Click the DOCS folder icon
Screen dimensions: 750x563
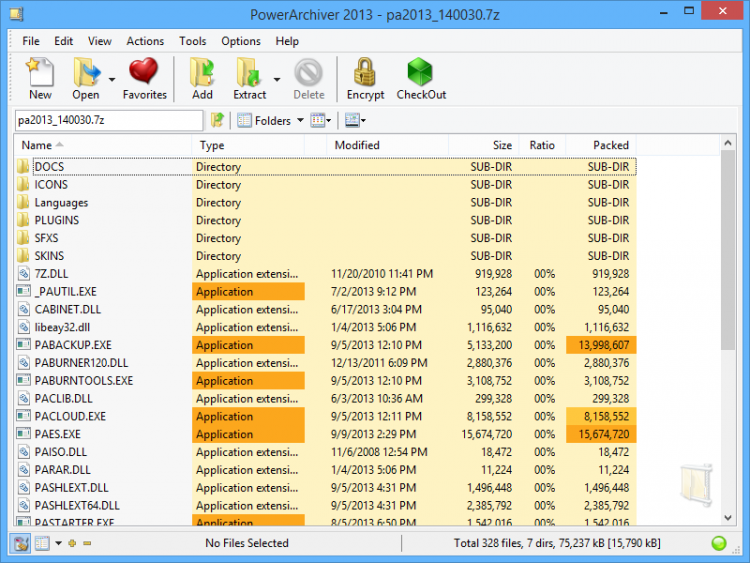[22, 166]
